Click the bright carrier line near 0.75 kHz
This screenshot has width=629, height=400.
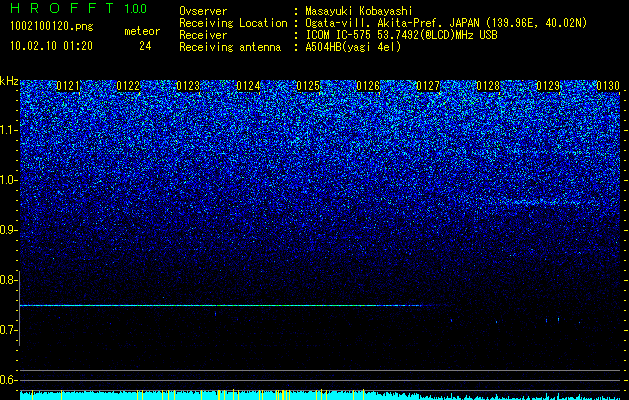click(x=221, y=306)
